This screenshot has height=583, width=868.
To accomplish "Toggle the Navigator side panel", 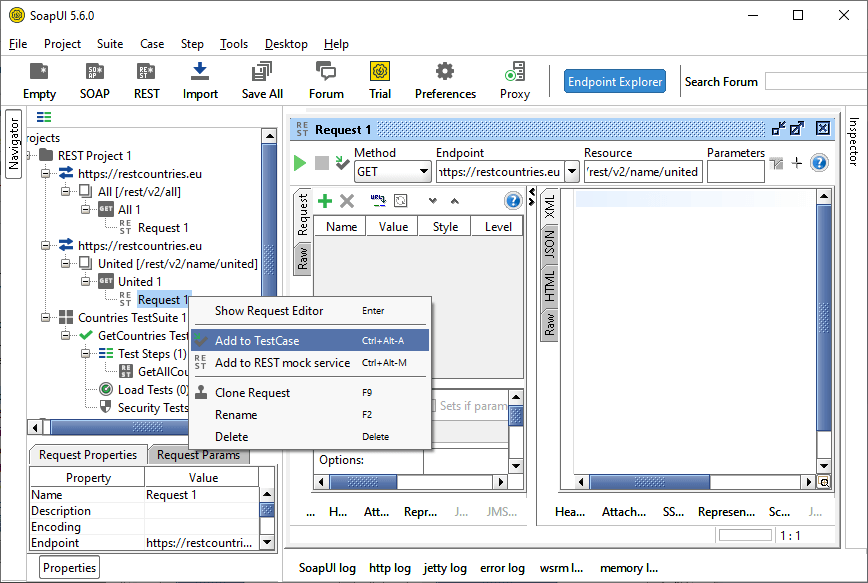I will [x=13, y=143].
